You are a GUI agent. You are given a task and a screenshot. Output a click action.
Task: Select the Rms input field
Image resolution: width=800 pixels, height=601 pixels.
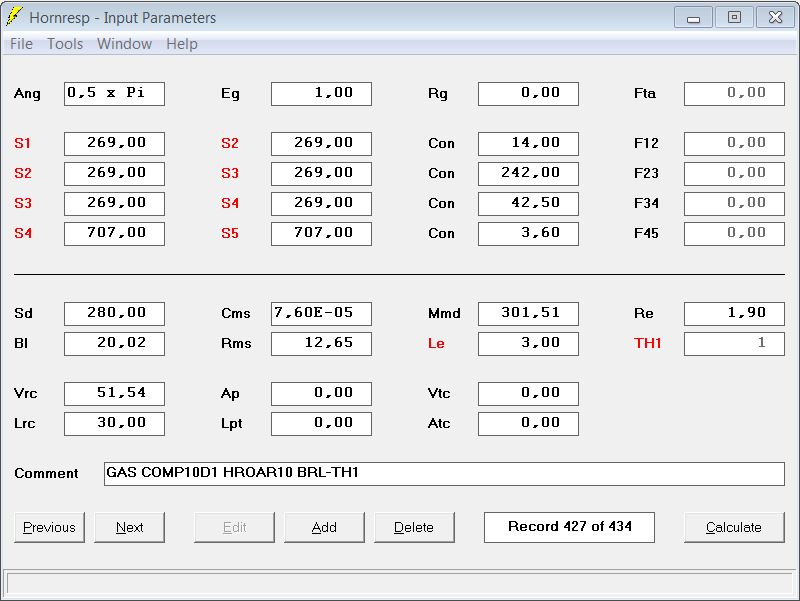point(321,343)
